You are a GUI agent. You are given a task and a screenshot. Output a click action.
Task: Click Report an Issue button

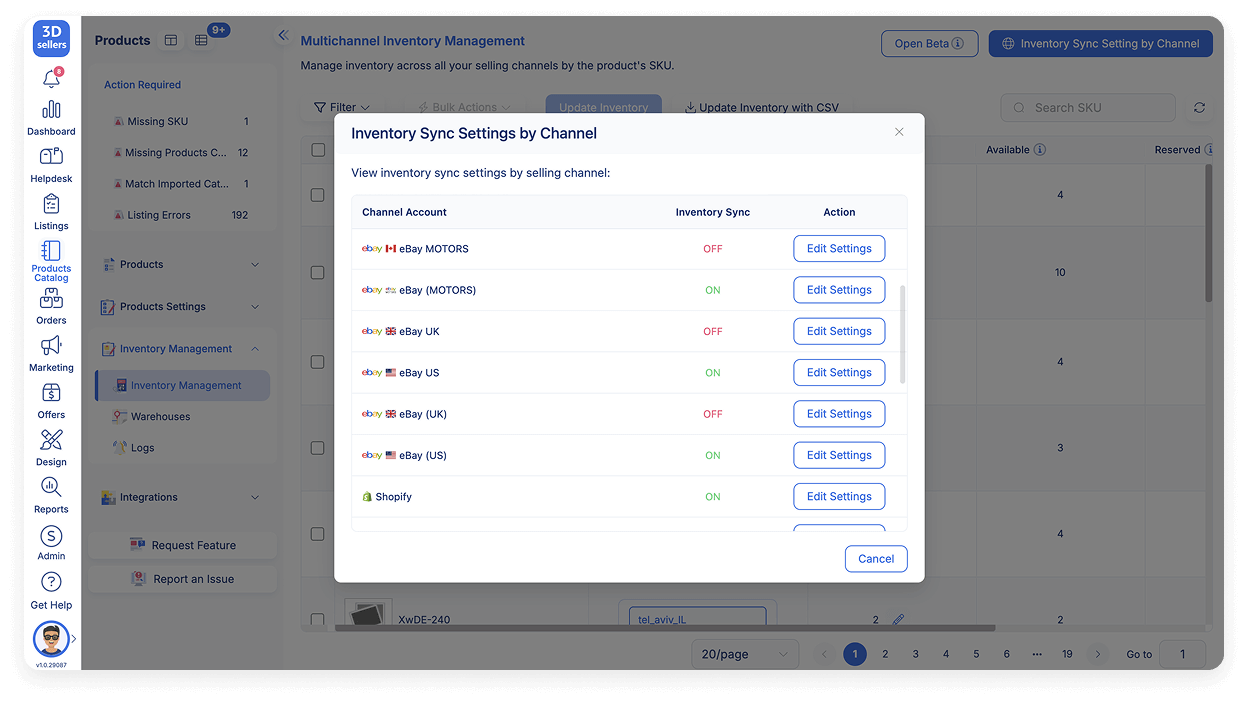point(183,579)
